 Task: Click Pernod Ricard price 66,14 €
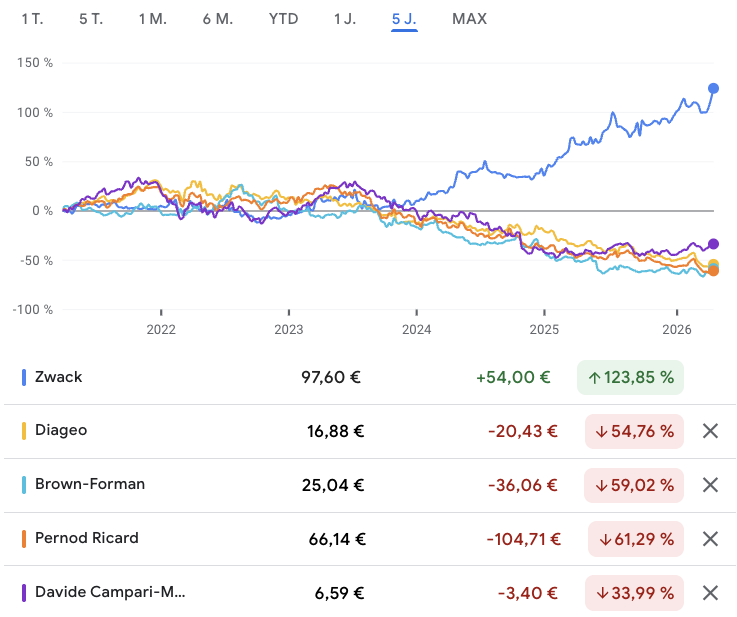(337, 539)
